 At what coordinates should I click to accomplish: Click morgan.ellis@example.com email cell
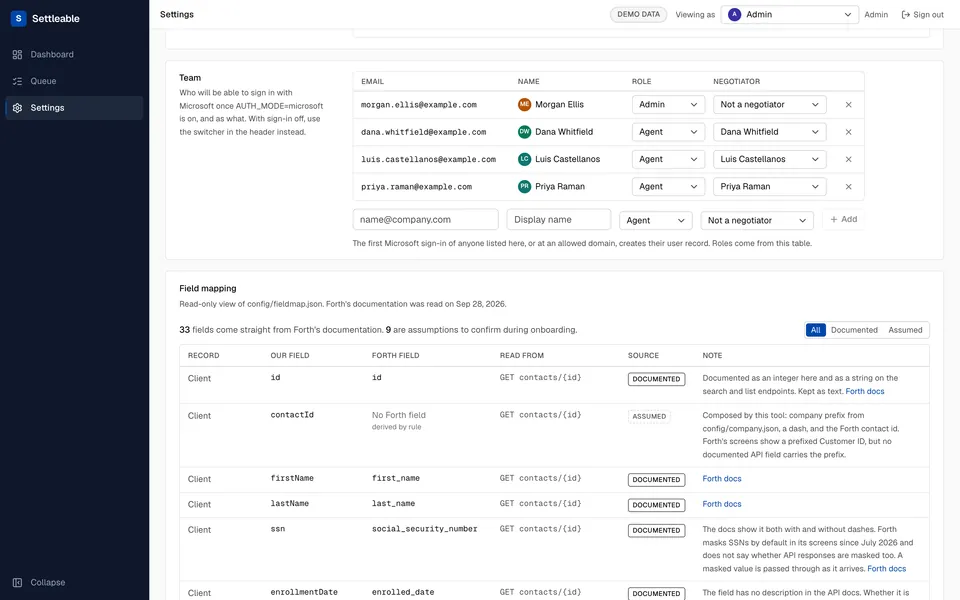pyautogui.click(x=419, y=105)
